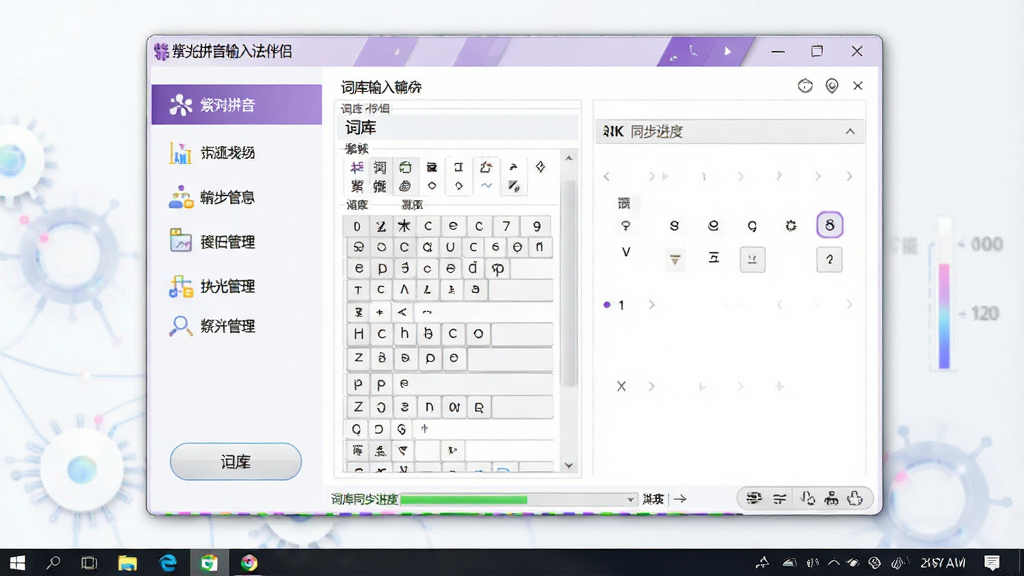
Task: Click the phone icon in title bar
Action: pyautogui.click(x=694, y=51)
